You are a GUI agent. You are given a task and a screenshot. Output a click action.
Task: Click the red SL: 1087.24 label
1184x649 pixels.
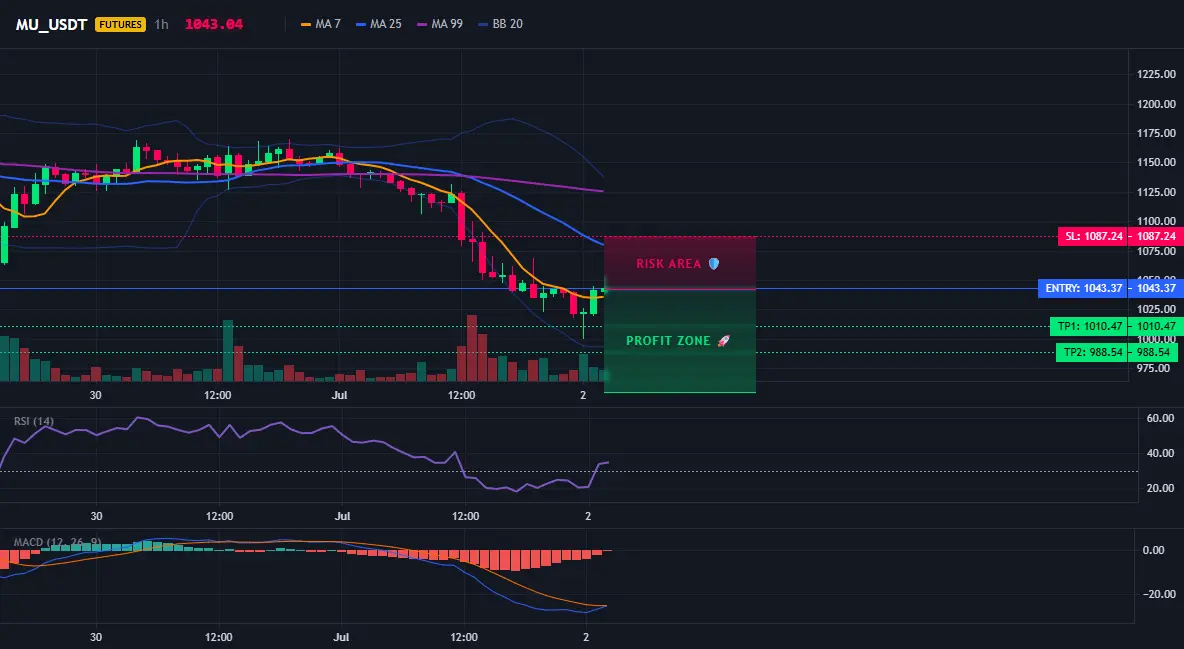[1093, 236]
